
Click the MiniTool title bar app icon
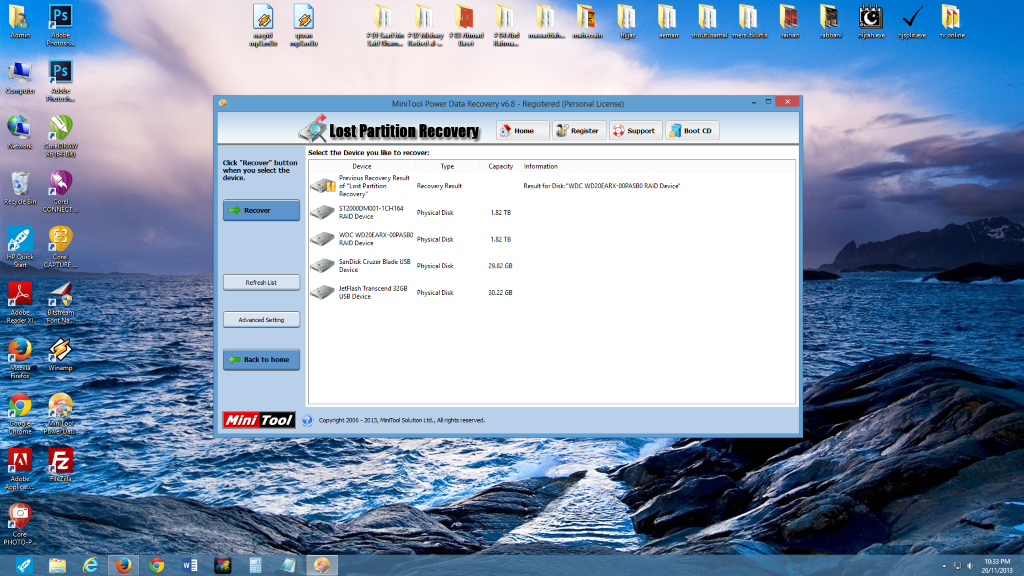click(x=223, y=103)
